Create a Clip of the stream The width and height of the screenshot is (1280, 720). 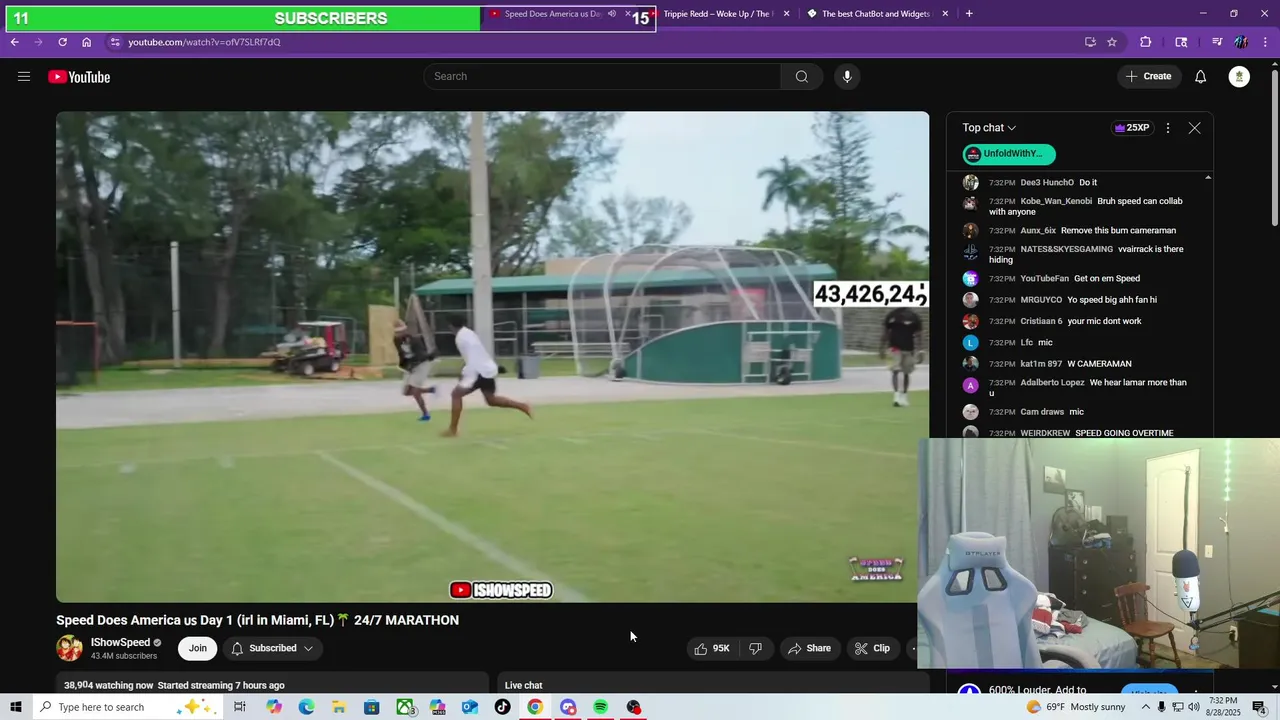click(872, 648)
